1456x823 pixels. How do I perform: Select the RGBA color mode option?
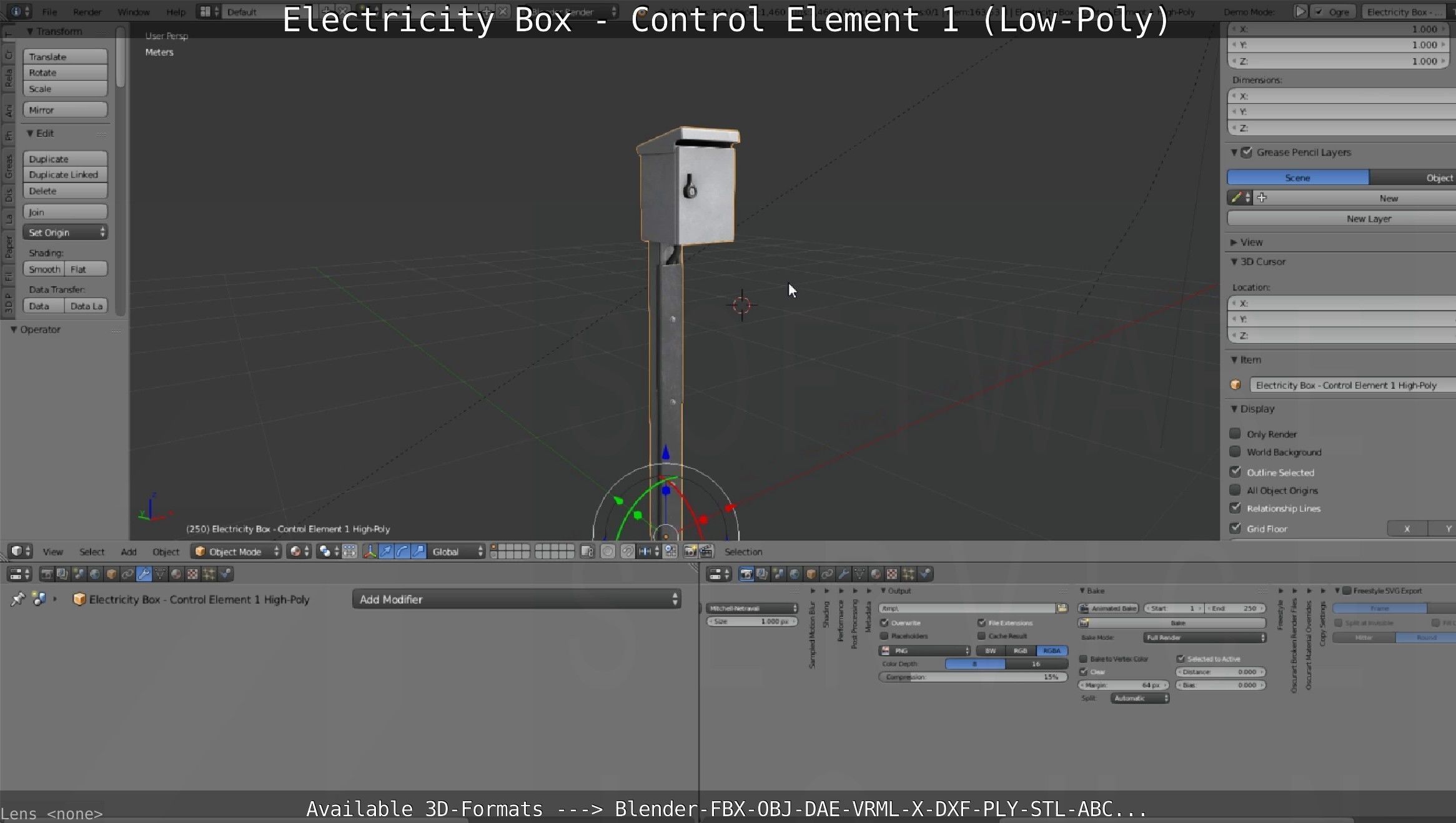point(1052,651)
